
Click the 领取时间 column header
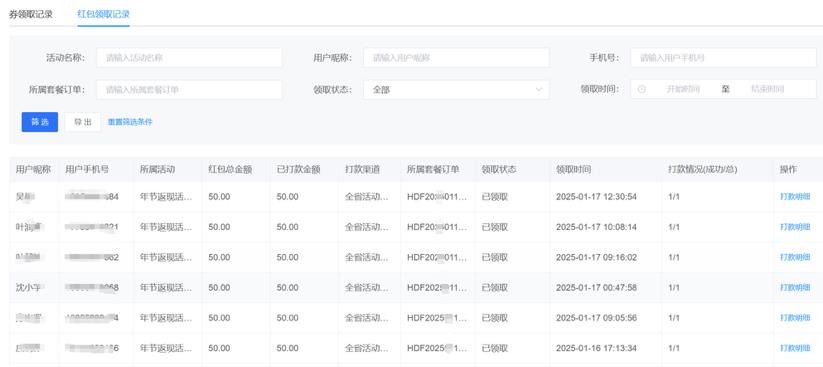pyautogui.click(x=574, y=170)
